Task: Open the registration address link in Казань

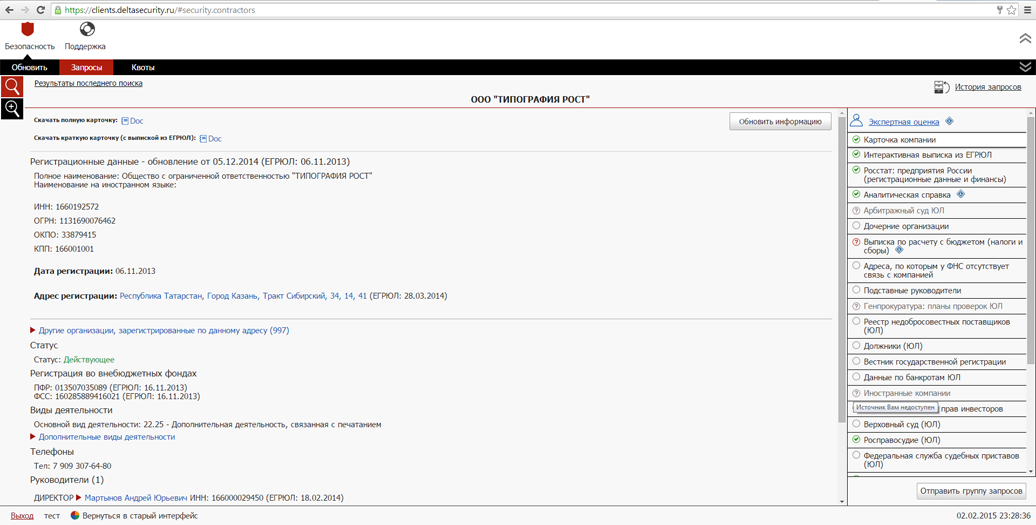Action: click(243, 296)
